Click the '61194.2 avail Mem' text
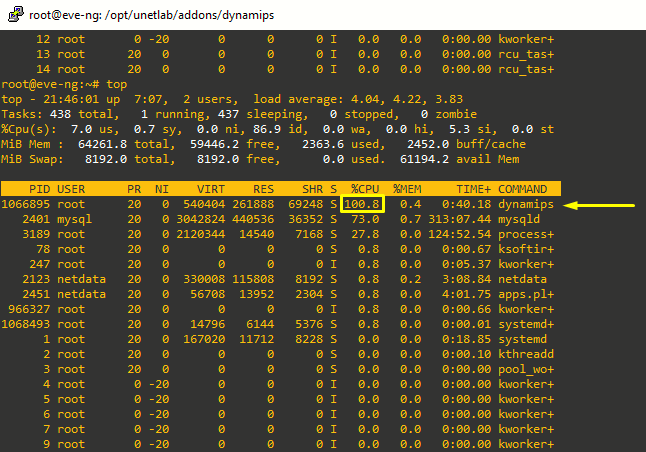This screenshot has height=452, width=646. pyautogui.click(x=459, y=159)
